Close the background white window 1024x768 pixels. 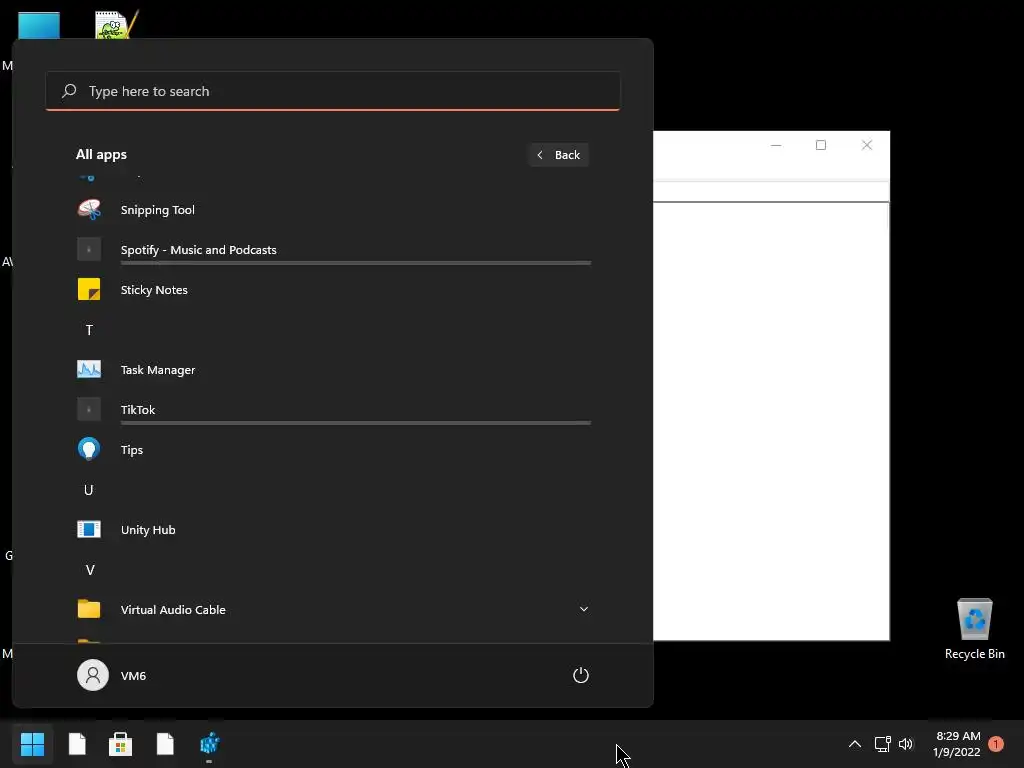pos(867,145)
